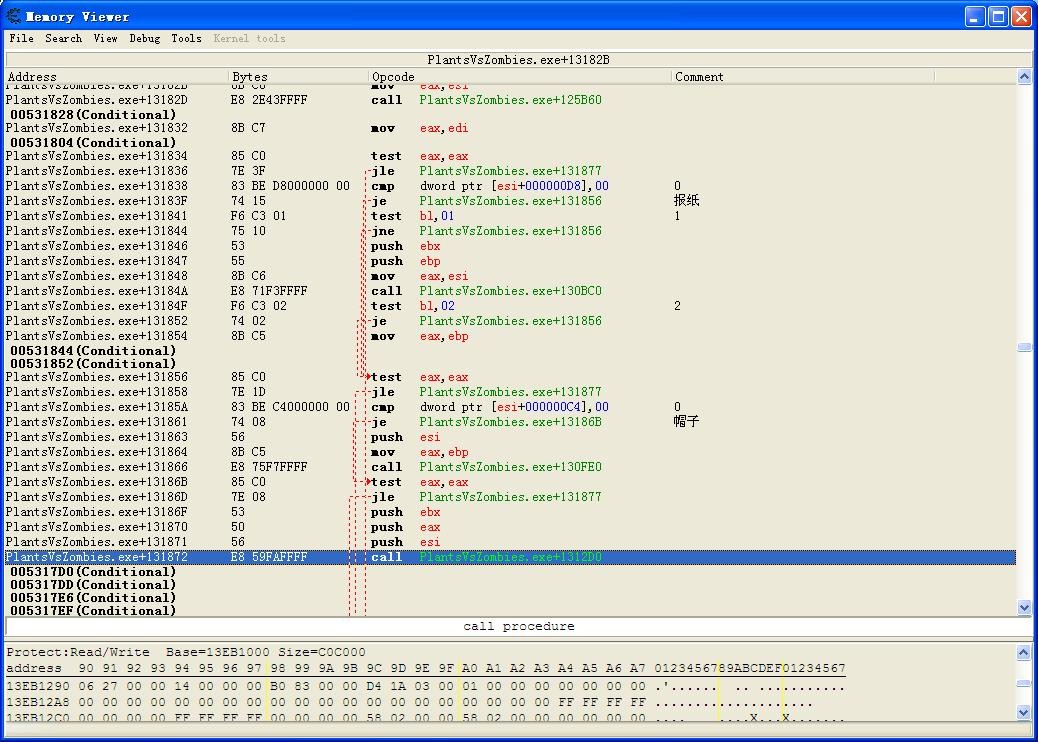Select address row PlantsVsZombies.exe+131847
This screenshot has width=1038, height=742.
pos(510,261)
